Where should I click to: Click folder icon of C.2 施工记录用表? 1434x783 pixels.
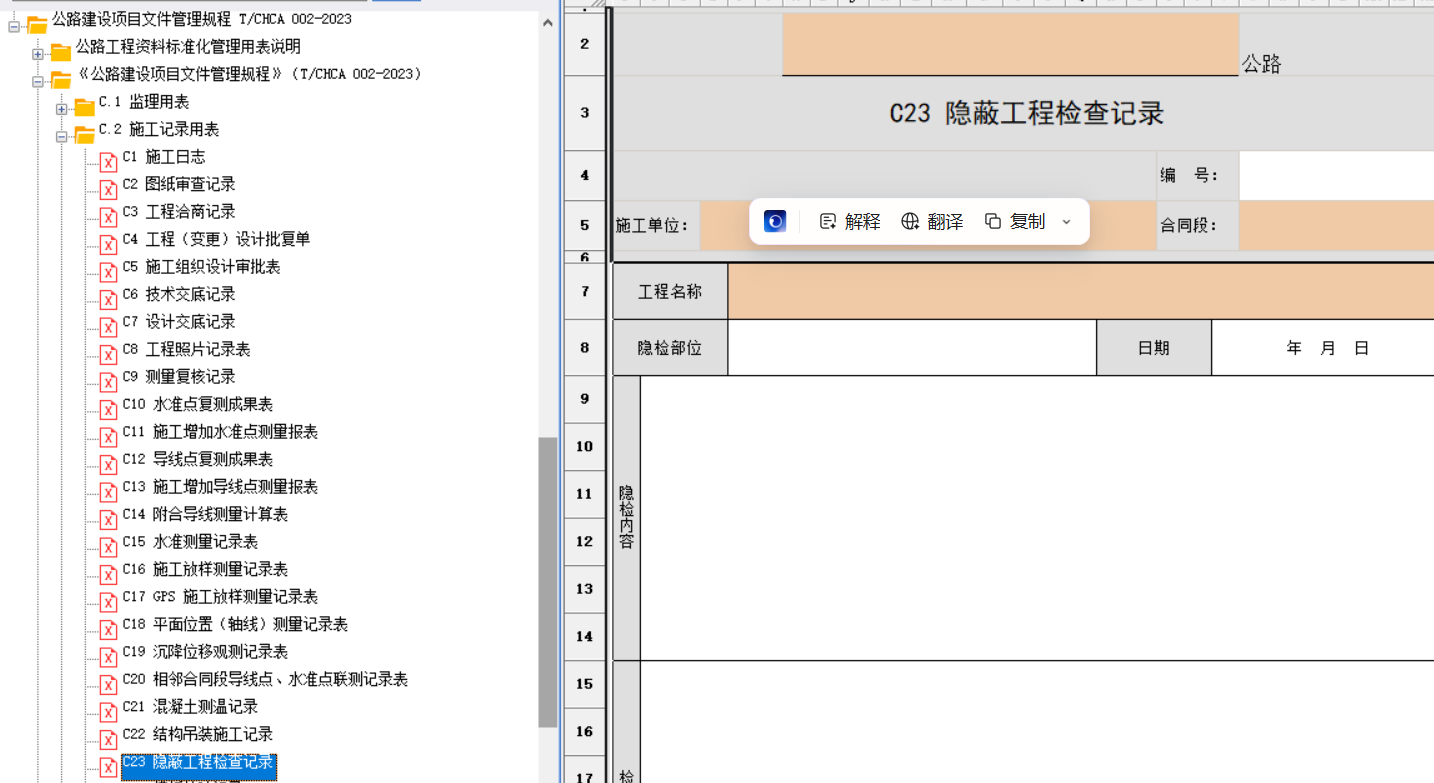(84, 134)
